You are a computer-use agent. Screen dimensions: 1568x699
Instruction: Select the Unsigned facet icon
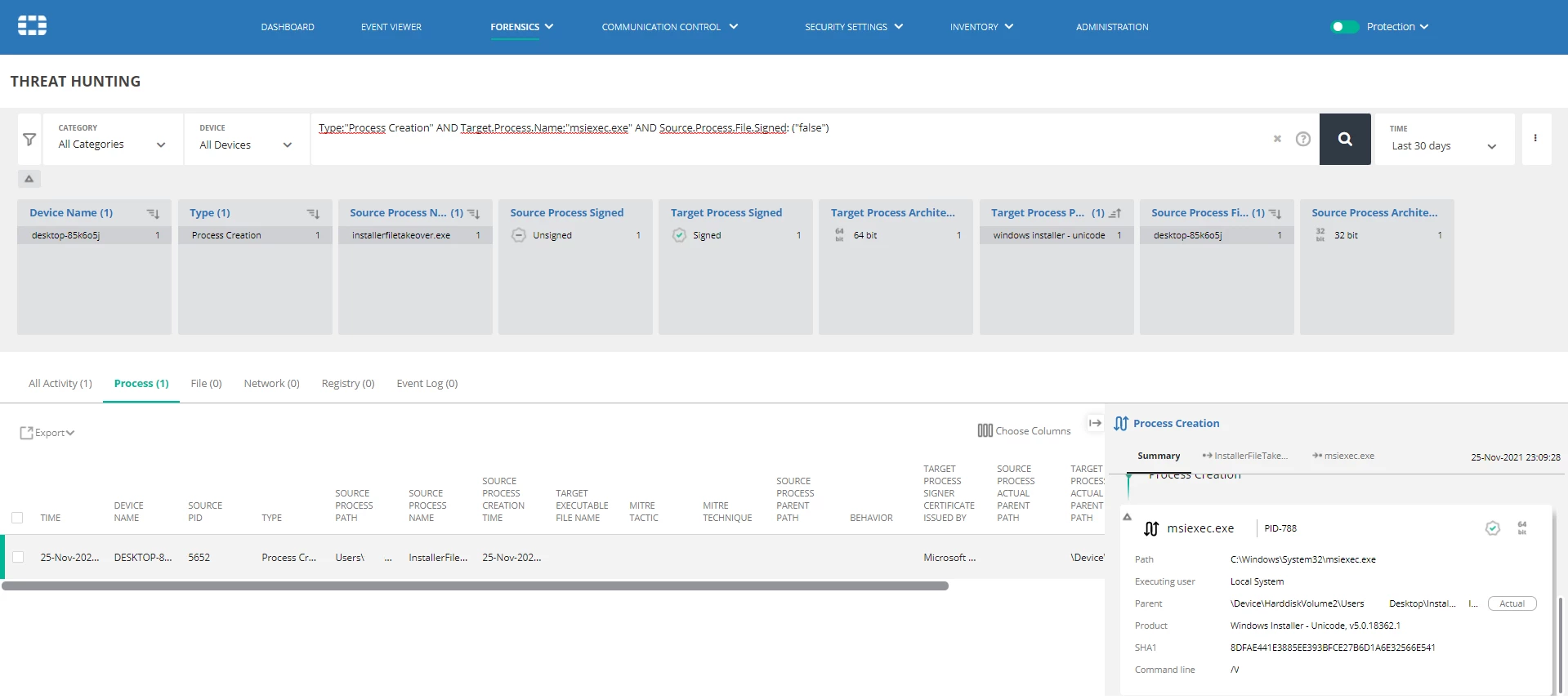(x=518, y=235)
